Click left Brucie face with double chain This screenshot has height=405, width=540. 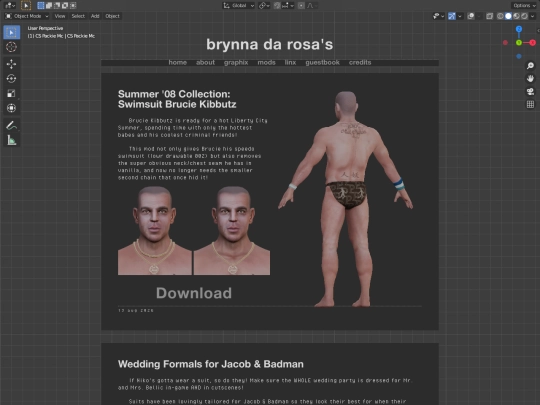coord(155,230)
